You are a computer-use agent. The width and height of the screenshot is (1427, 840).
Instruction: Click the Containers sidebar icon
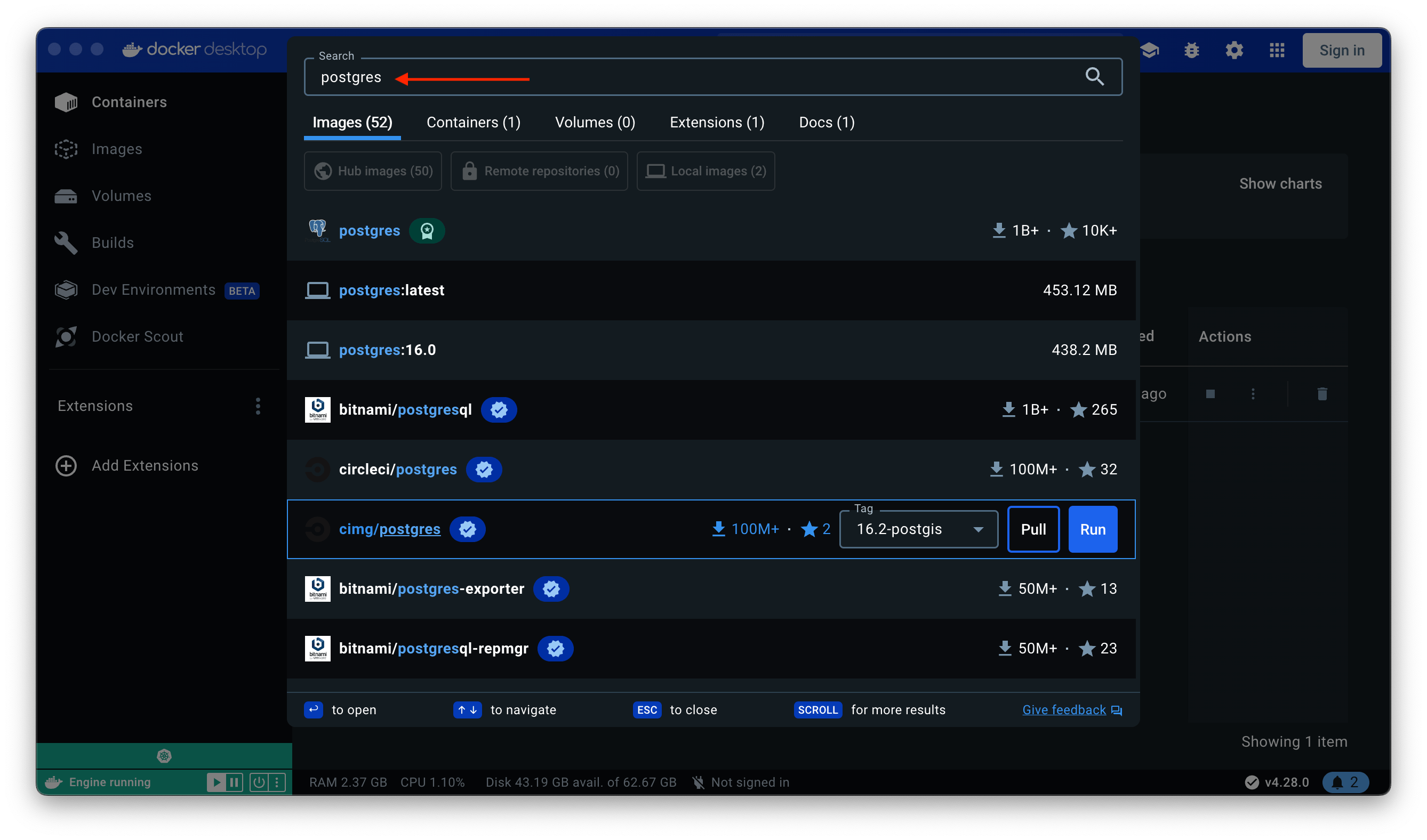(68, 102)
